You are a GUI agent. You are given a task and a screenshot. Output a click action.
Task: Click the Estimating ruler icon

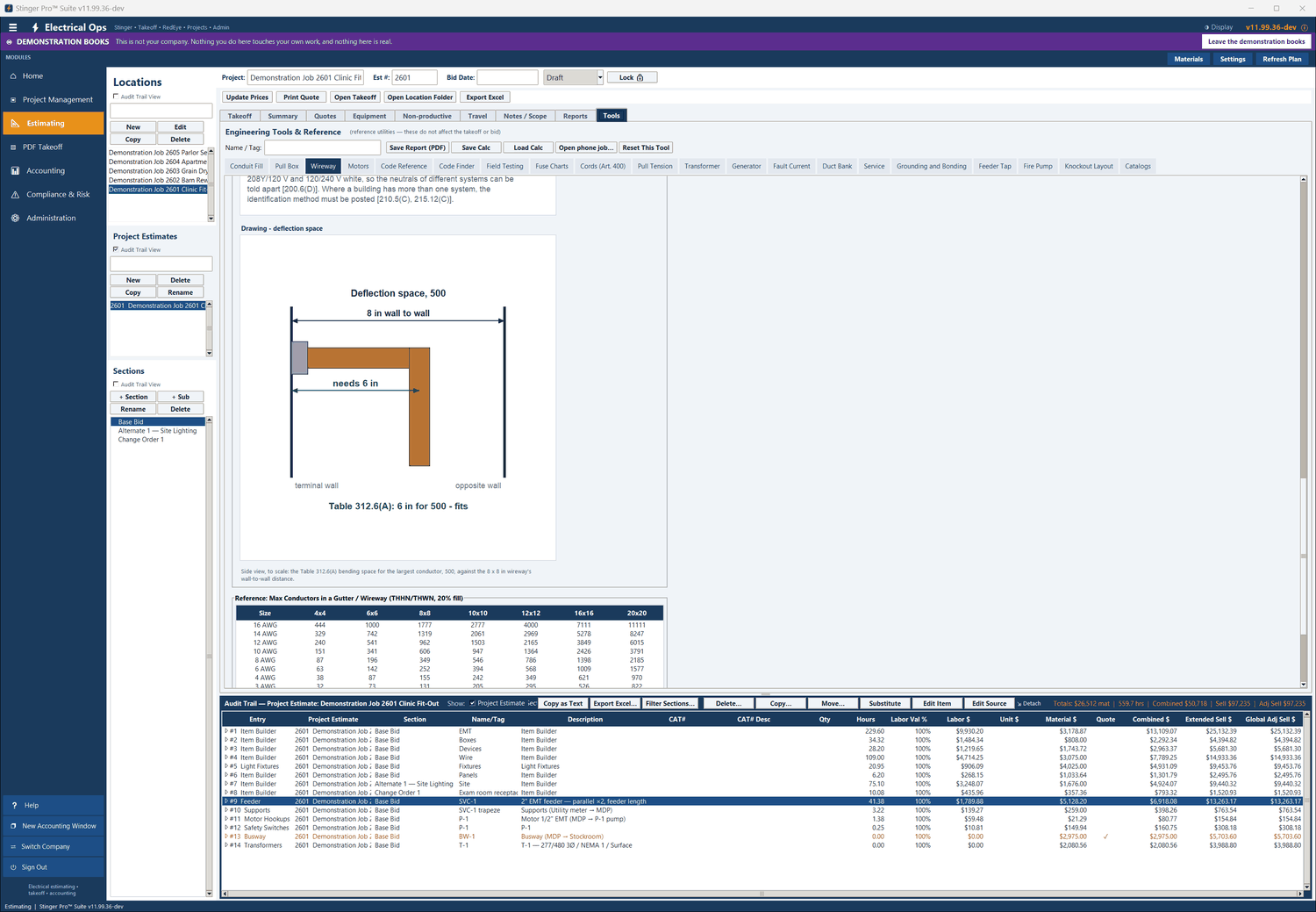14,124
